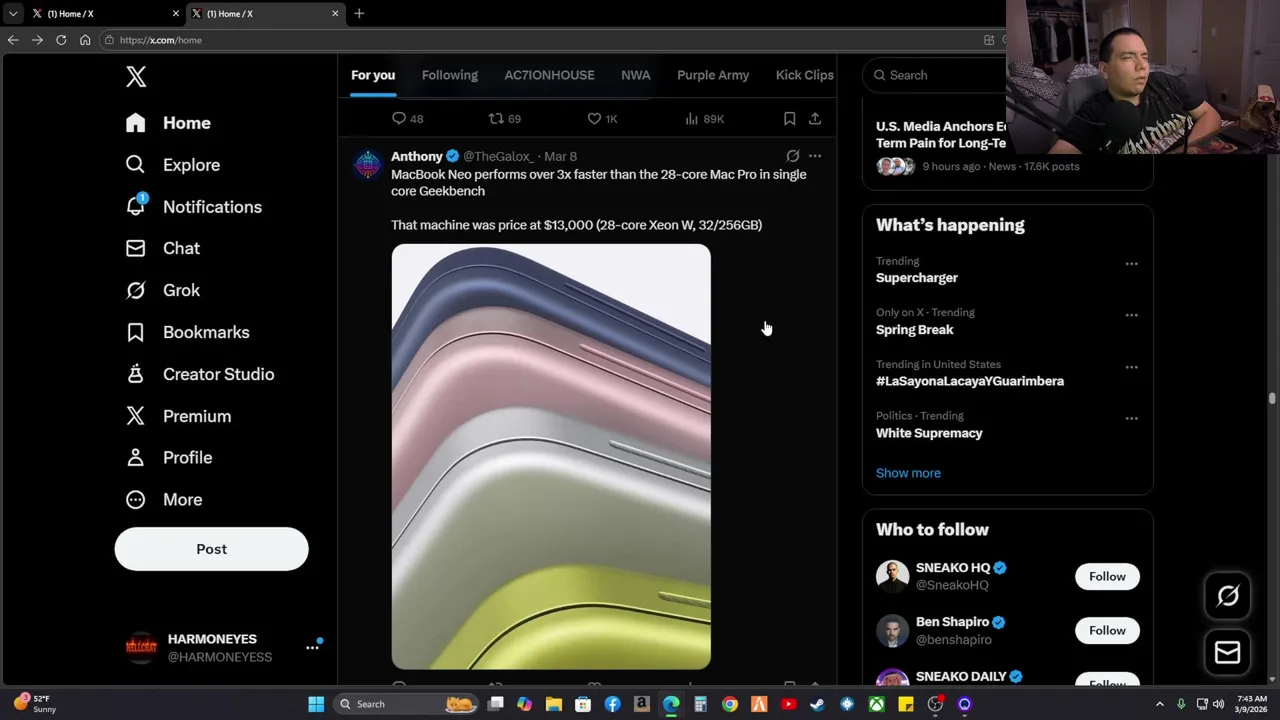The width and height of the screenshot is (1280, 720).
Task: Follow SNEAKO HQ
Action: (1107, 576)
